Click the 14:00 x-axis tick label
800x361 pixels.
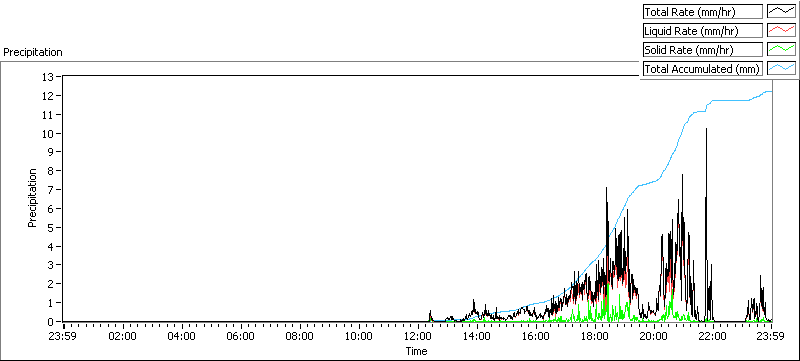[x=477, y=336]
